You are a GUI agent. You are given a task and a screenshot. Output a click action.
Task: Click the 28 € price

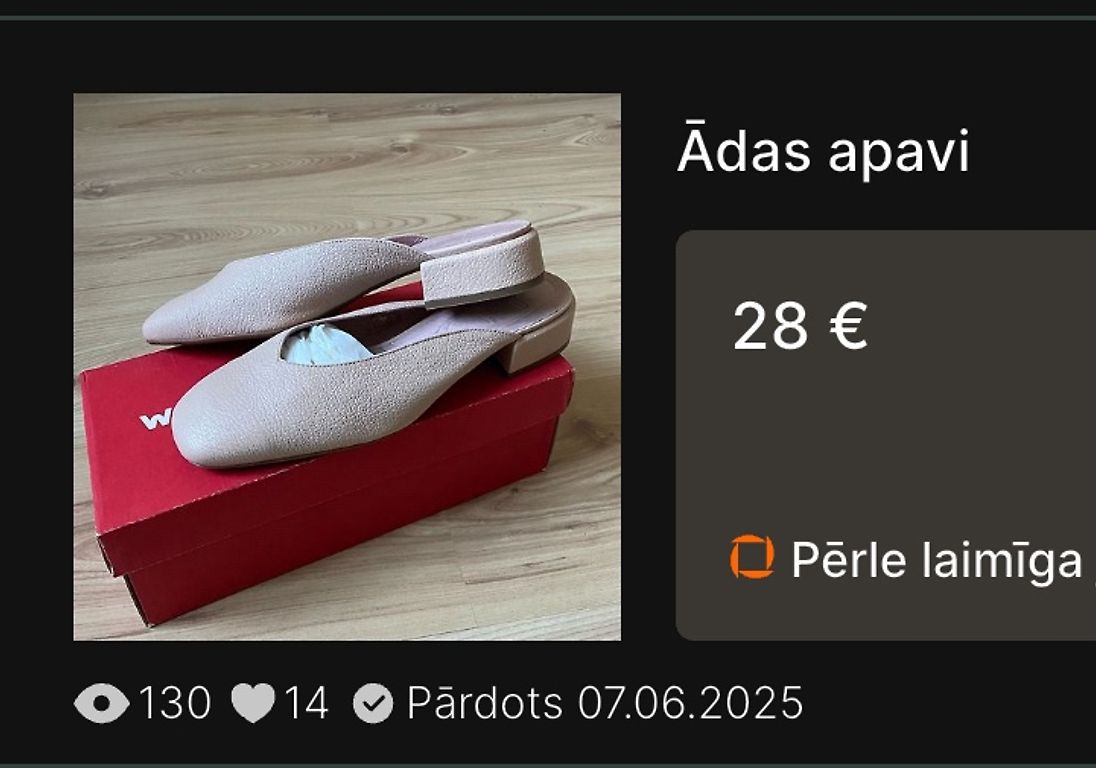(800, 326)
